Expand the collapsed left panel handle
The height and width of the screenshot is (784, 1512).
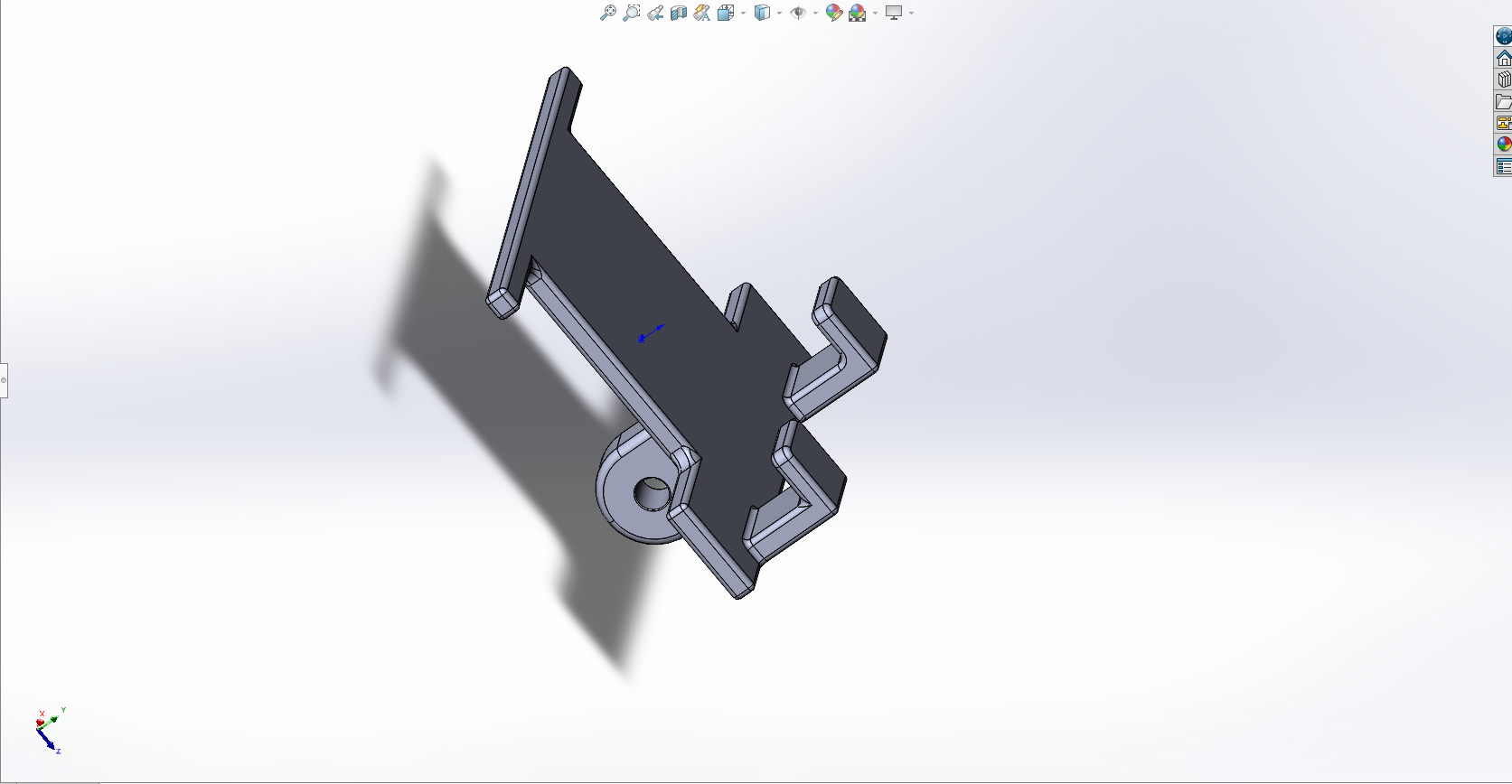click(x=4, y=380)
